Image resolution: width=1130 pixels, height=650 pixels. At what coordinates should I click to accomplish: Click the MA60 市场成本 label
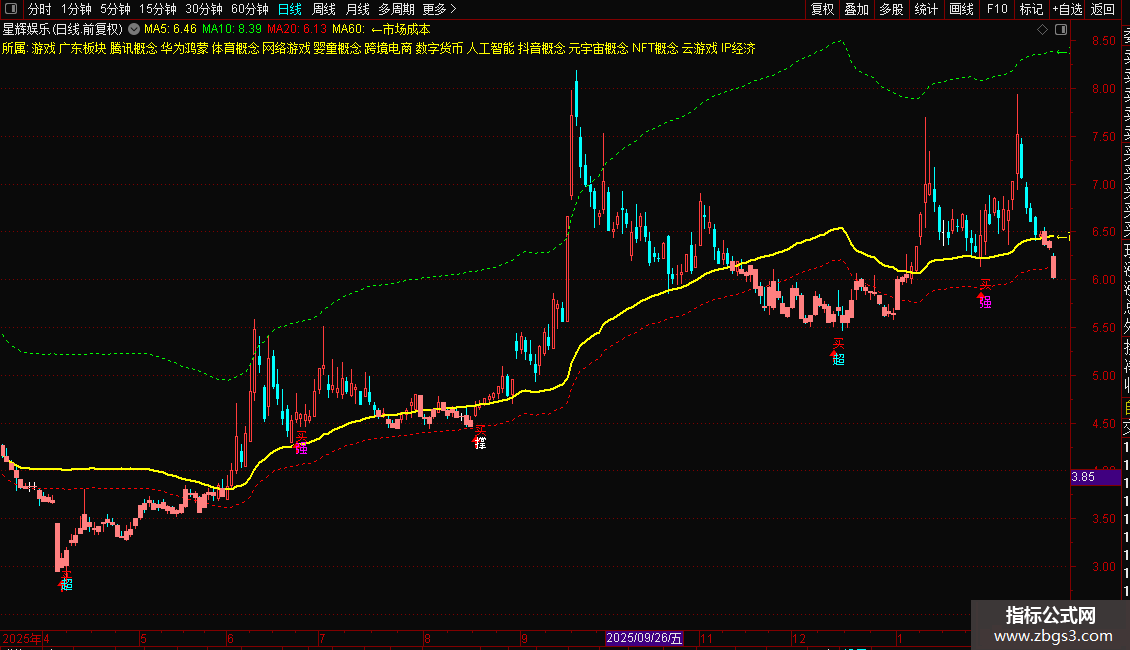click(381, 29)
